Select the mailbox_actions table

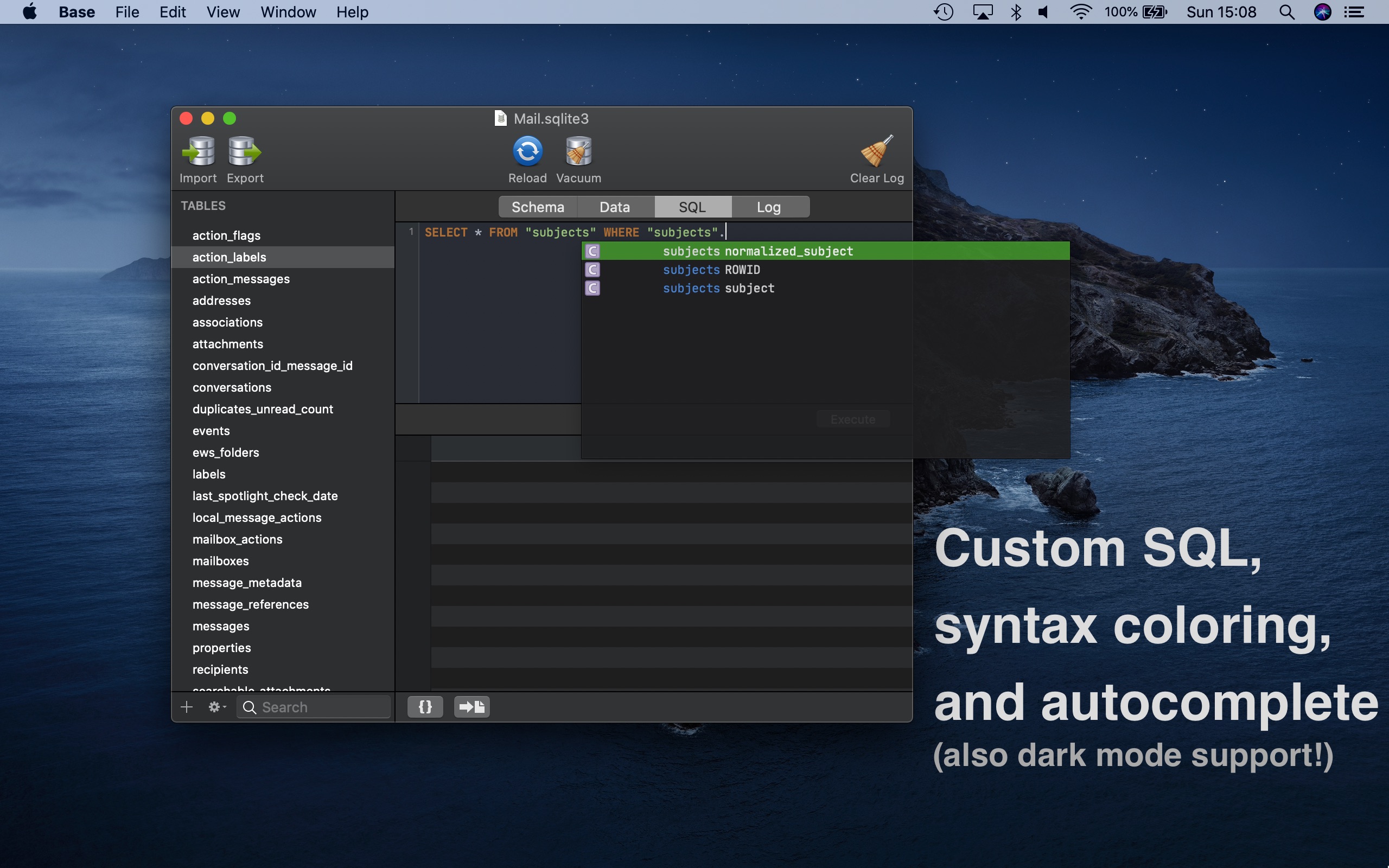click(x=283, y=539)
